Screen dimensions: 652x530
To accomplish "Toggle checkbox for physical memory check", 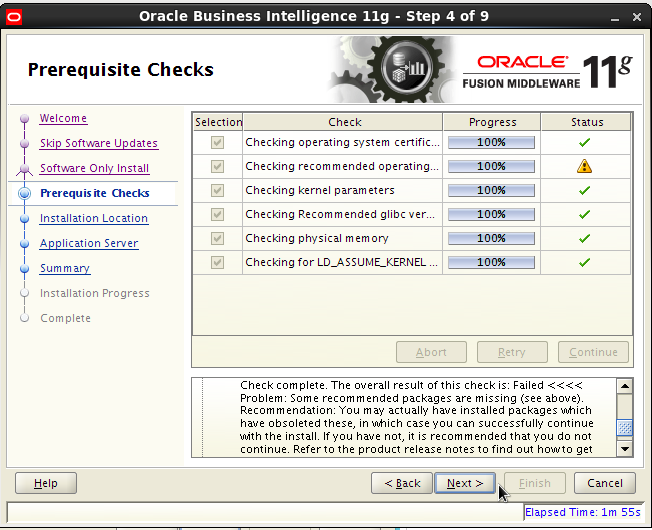I will (x=217, y=238).
